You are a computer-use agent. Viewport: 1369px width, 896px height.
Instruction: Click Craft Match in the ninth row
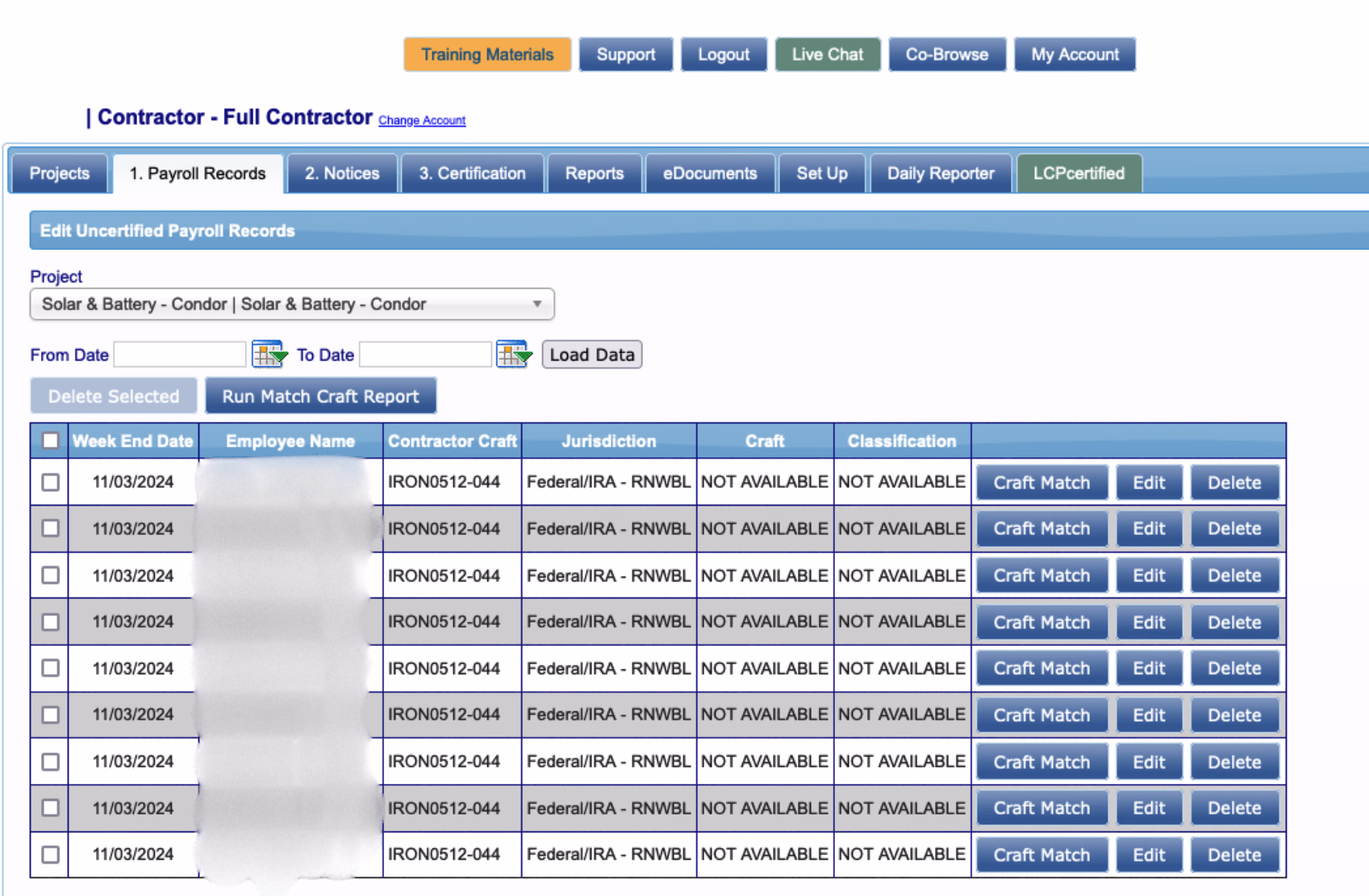pos(1041,854)
